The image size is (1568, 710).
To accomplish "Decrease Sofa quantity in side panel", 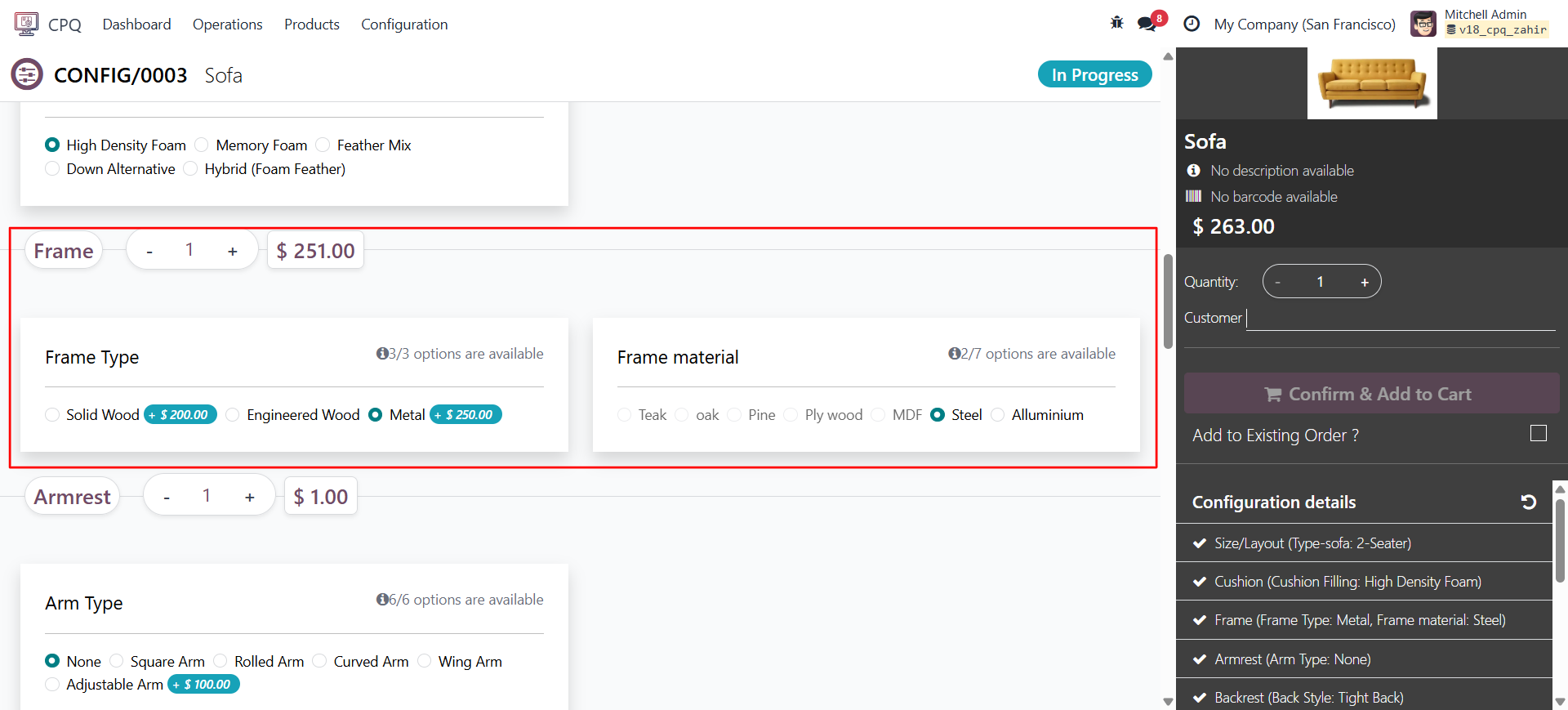I will 1278,282.
